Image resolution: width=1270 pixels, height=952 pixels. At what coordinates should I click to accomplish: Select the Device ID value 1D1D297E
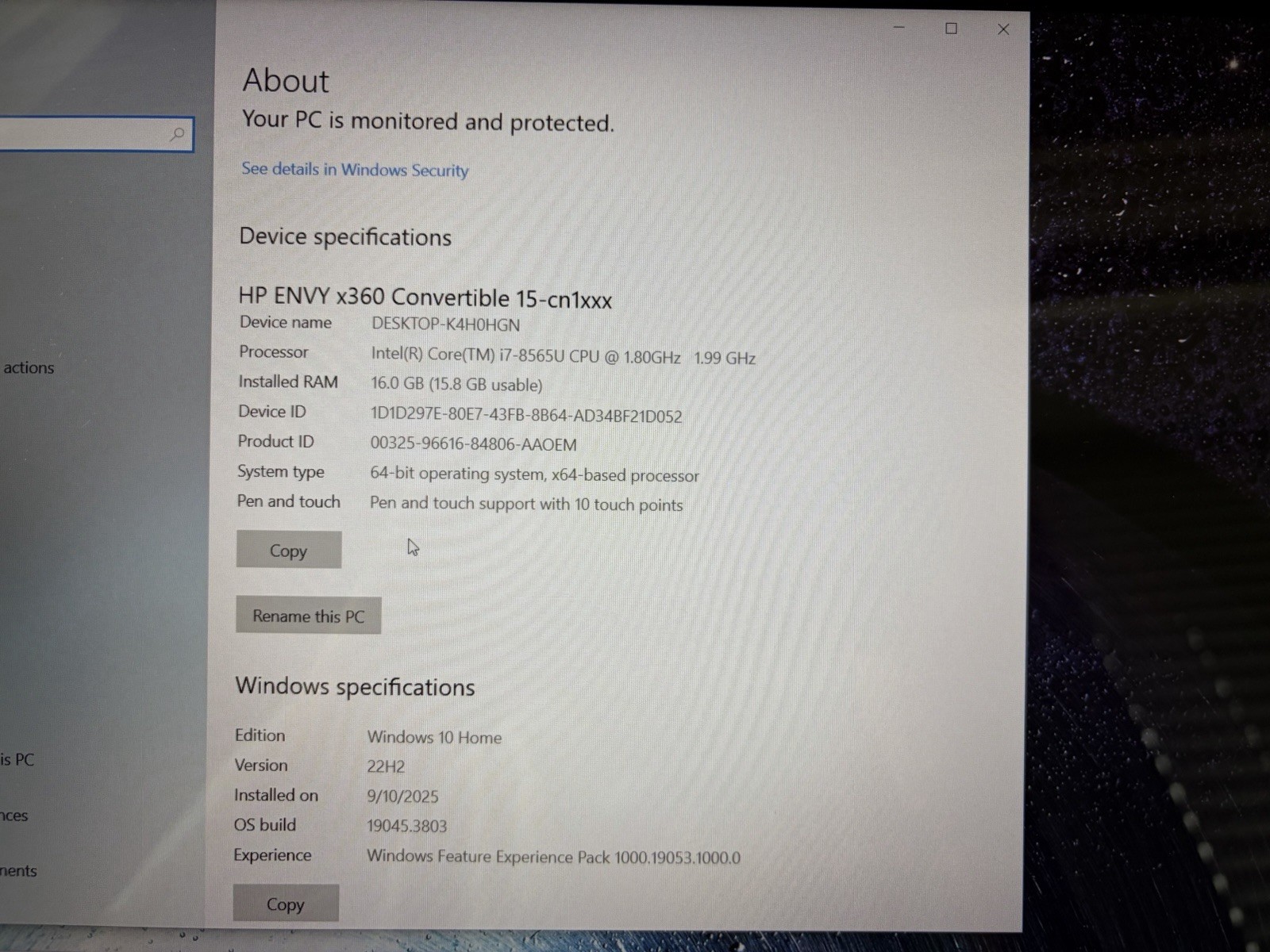(526, 416)
